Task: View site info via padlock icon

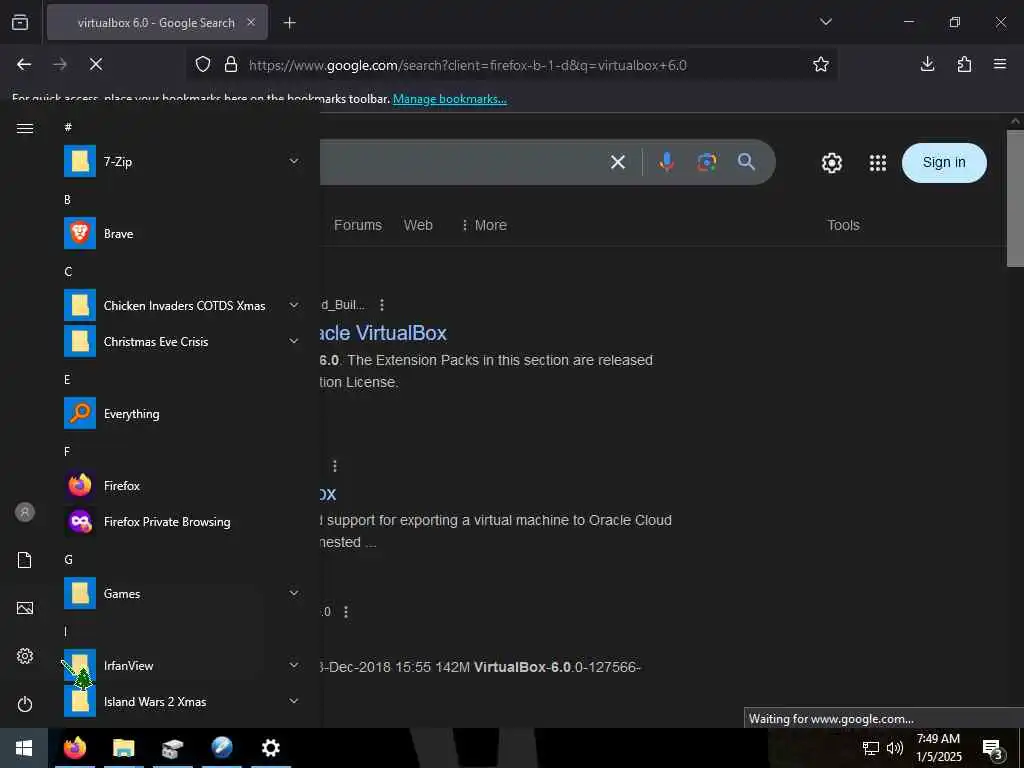Action: [x=231, y=65]
